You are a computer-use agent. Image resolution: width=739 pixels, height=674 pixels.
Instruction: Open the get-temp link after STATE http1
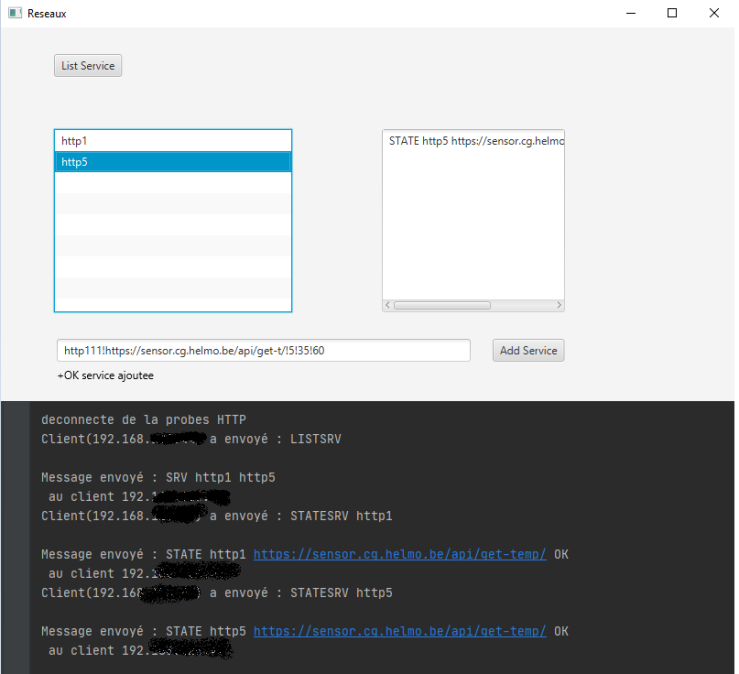click(400, 554)
